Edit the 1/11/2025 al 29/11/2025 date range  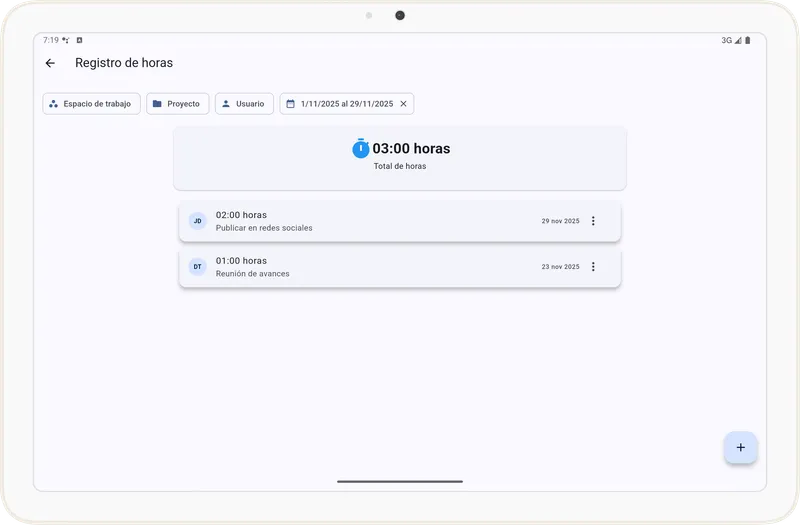[346, 104]
